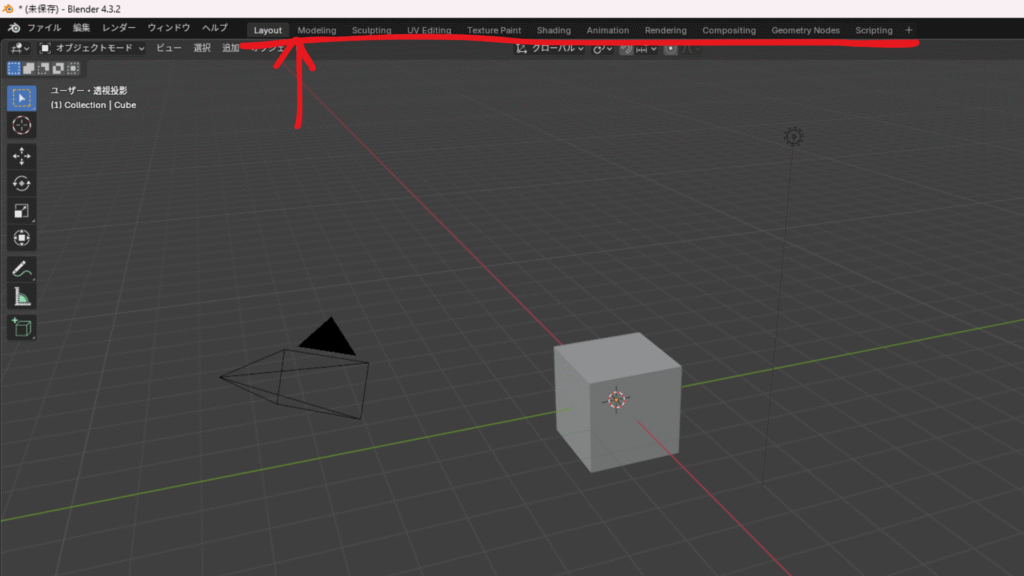Set selection mode to new selection
The image size is (1024, 576).
[x=14, y=68]
